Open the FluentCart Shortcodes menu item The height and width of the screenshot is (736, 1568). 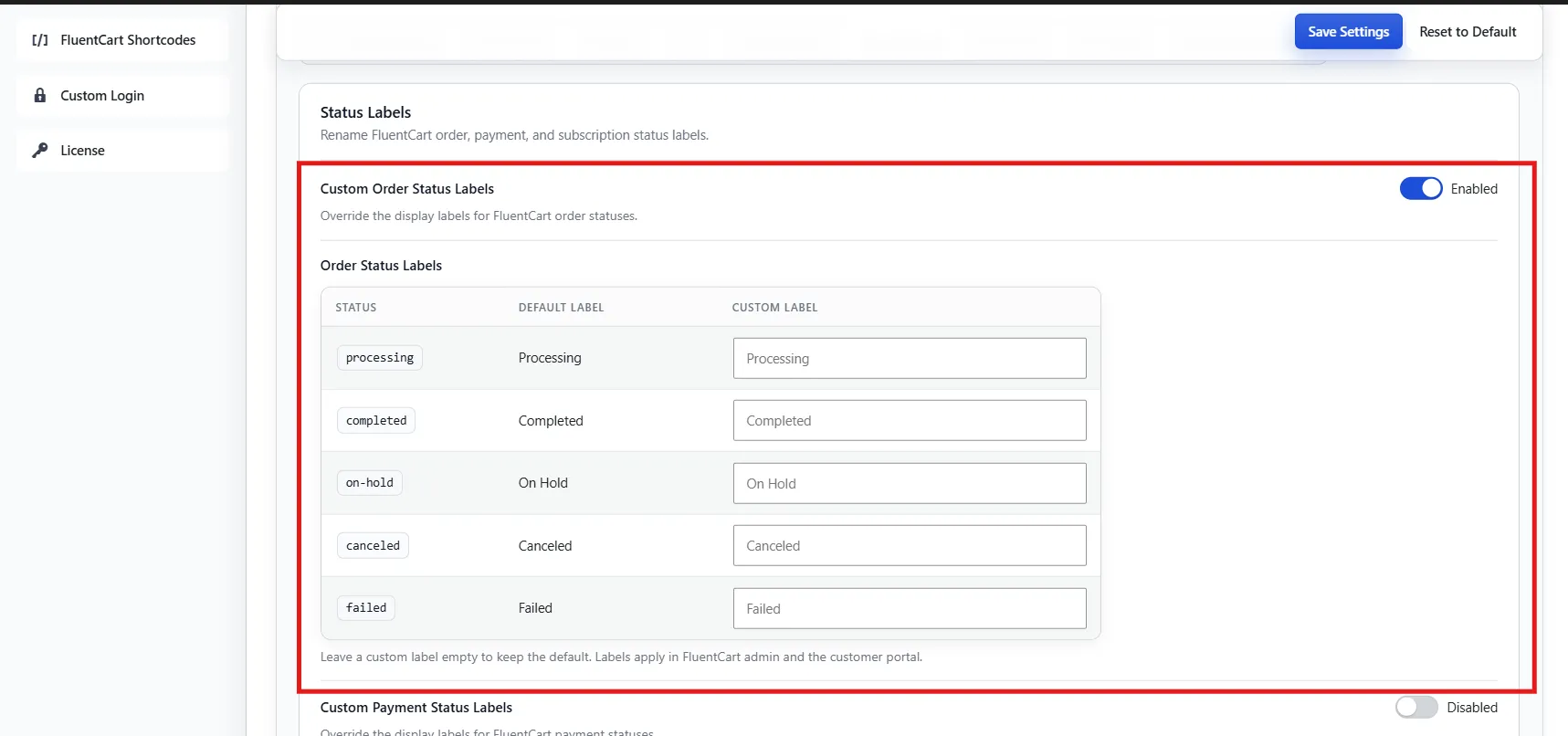point(122,40)
